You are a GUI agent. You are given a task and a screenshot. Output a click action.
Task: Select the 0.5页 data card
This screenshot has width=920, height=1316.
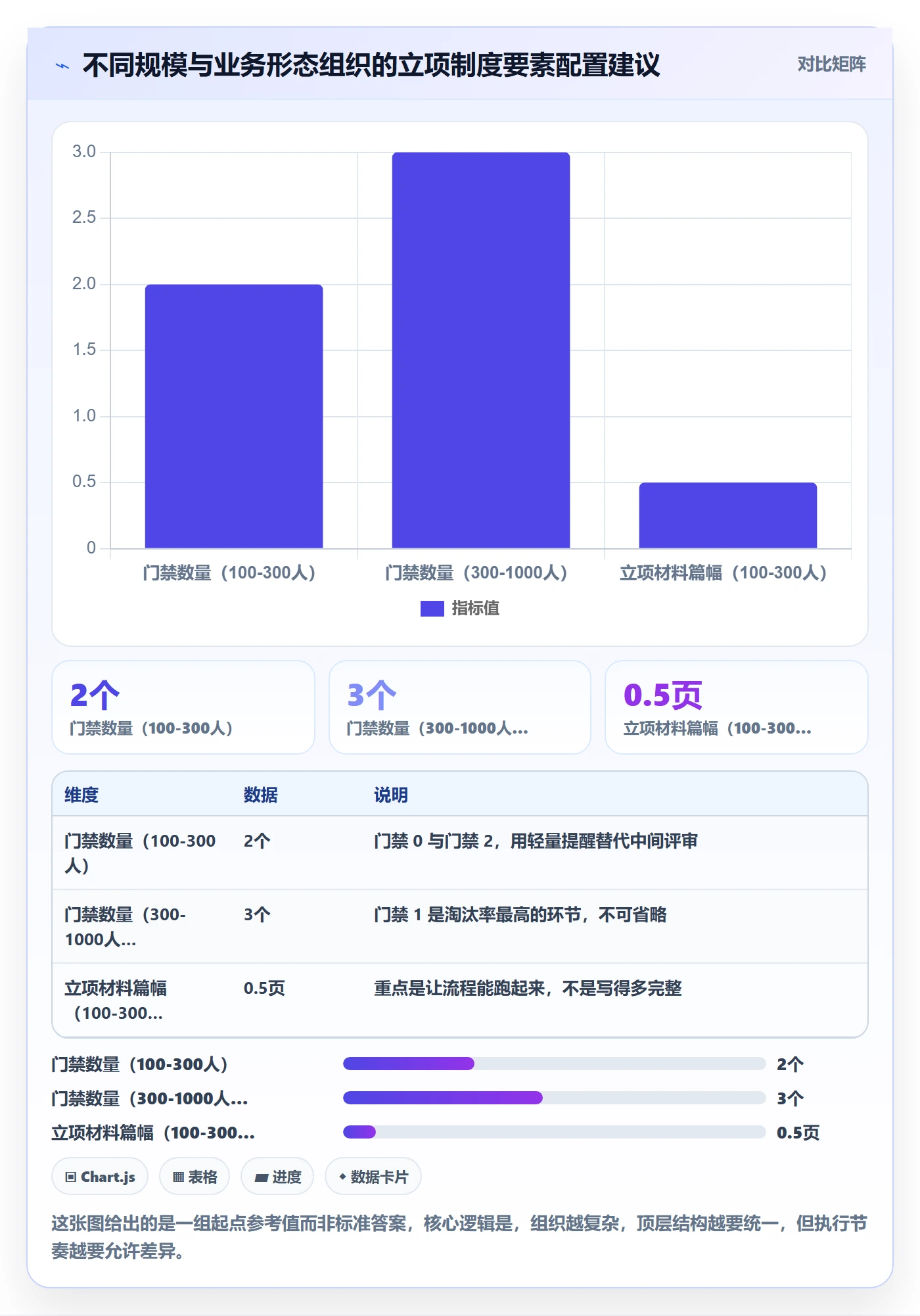click(737, 707)
